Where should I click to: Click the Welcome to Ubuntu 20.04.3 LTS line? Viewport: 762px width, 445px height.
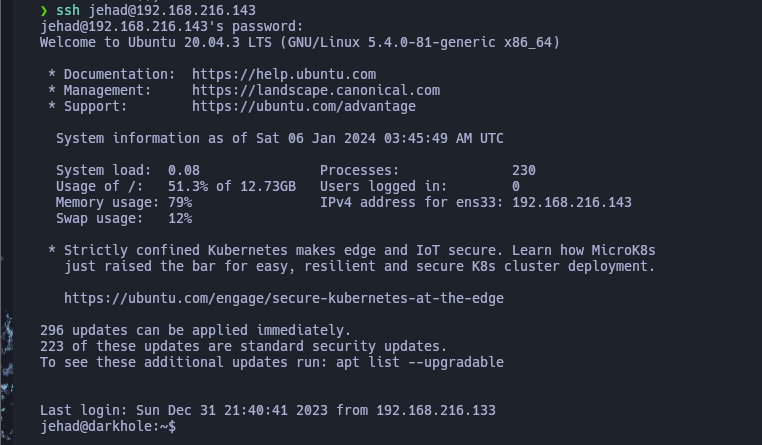coord(300,42)
